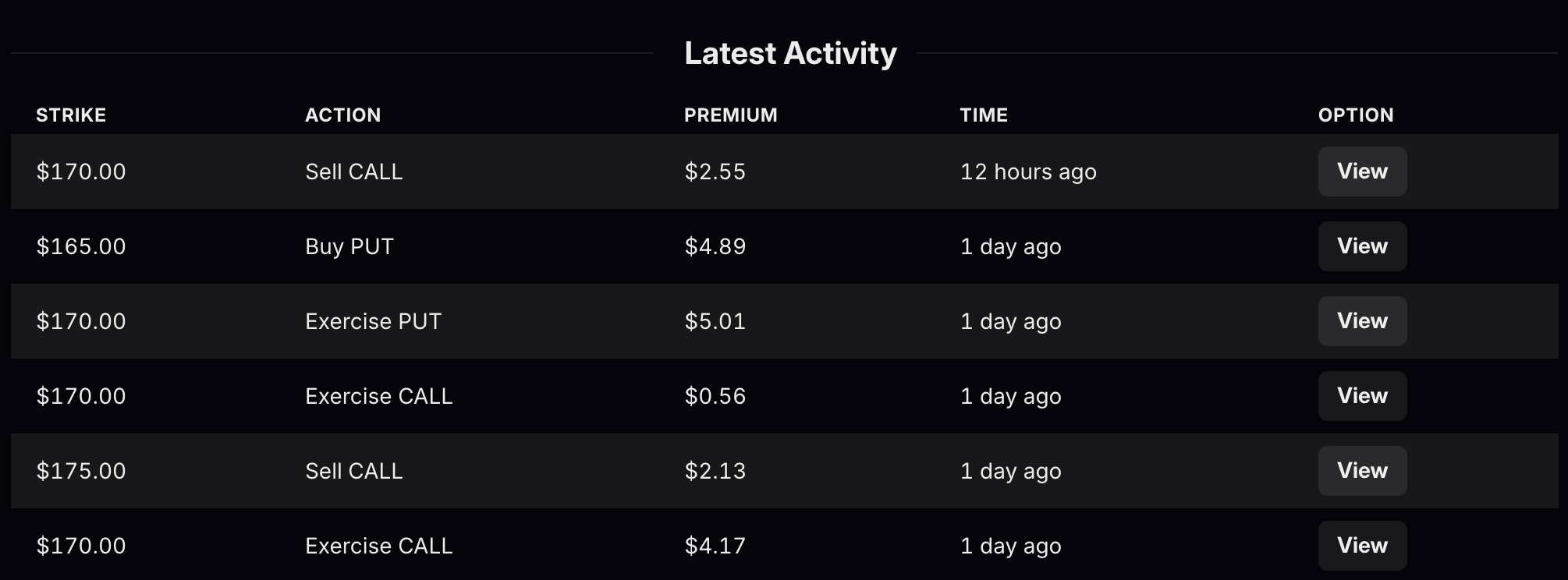Click the STRIKE column header
Image resolution: width=1568 pixels, height=580 pixels.
click(71, 115)
